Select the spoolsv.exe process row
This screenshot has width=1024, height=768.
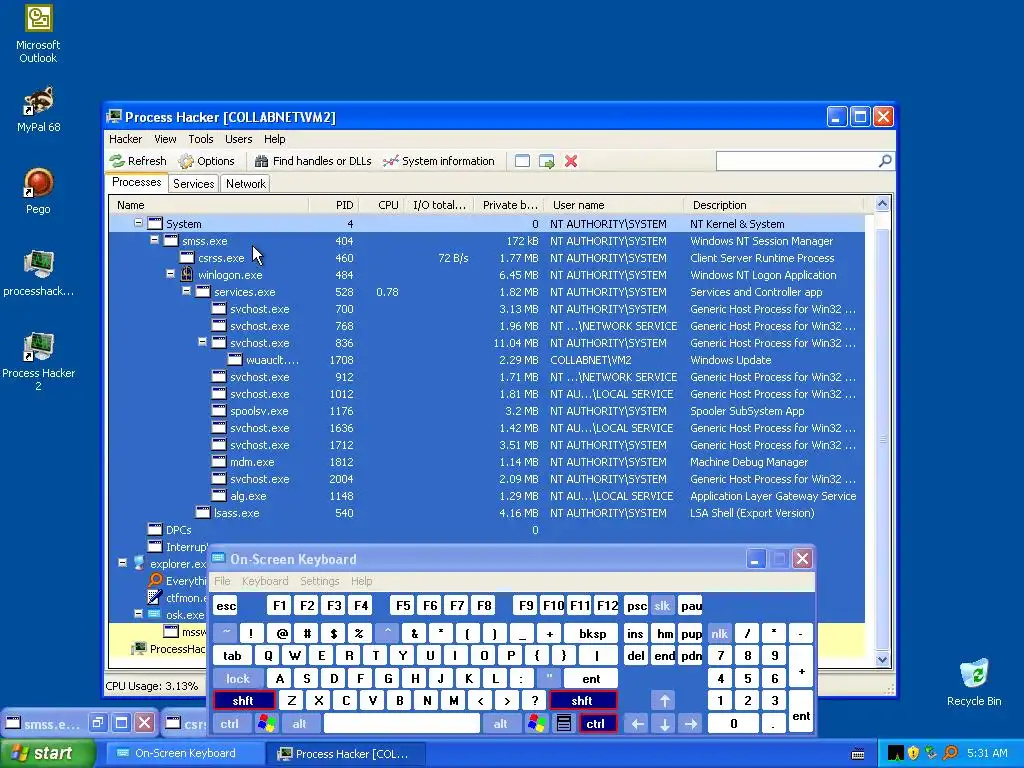[487, 411]
